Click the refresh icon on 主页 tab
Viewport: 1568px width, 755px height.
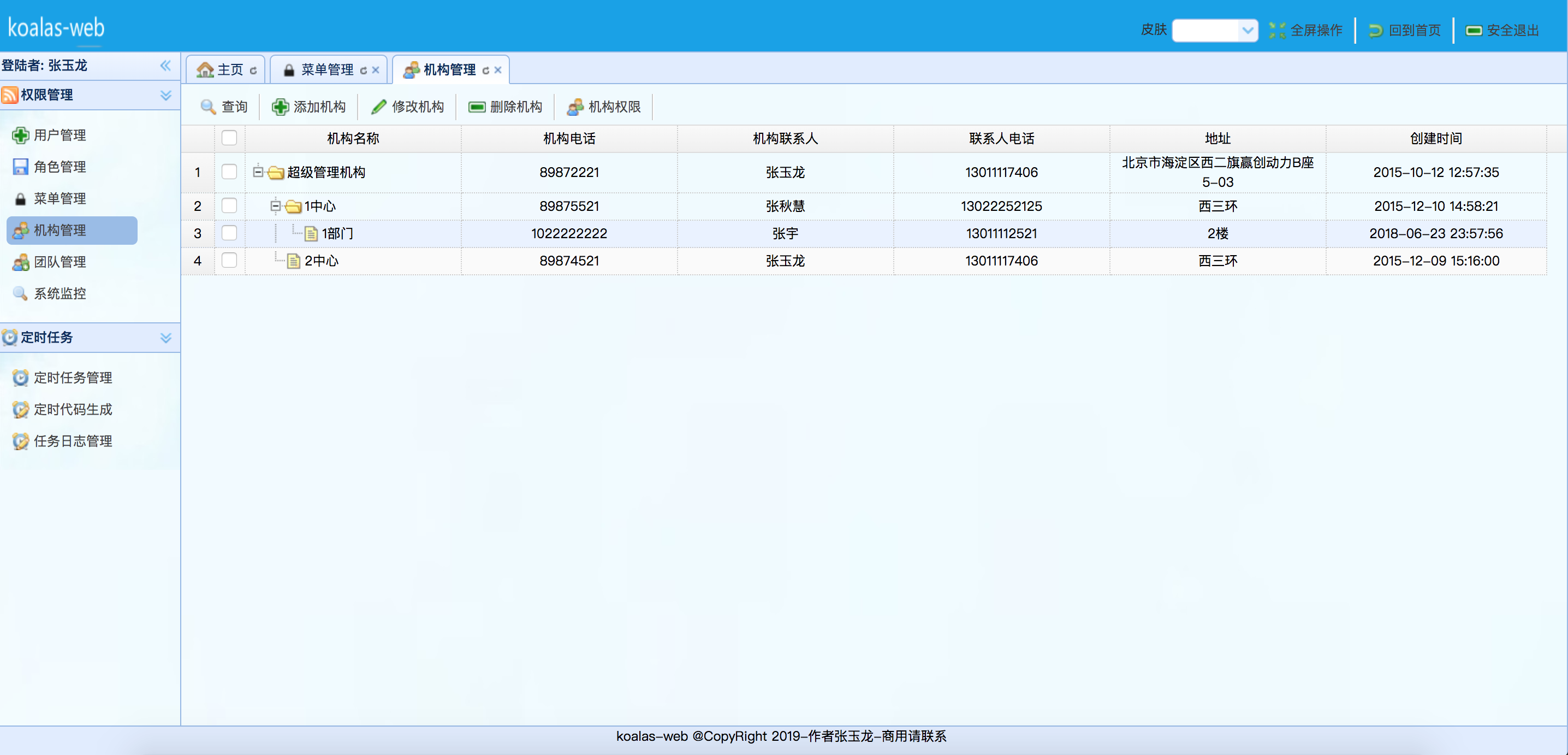tap(253, 70)
